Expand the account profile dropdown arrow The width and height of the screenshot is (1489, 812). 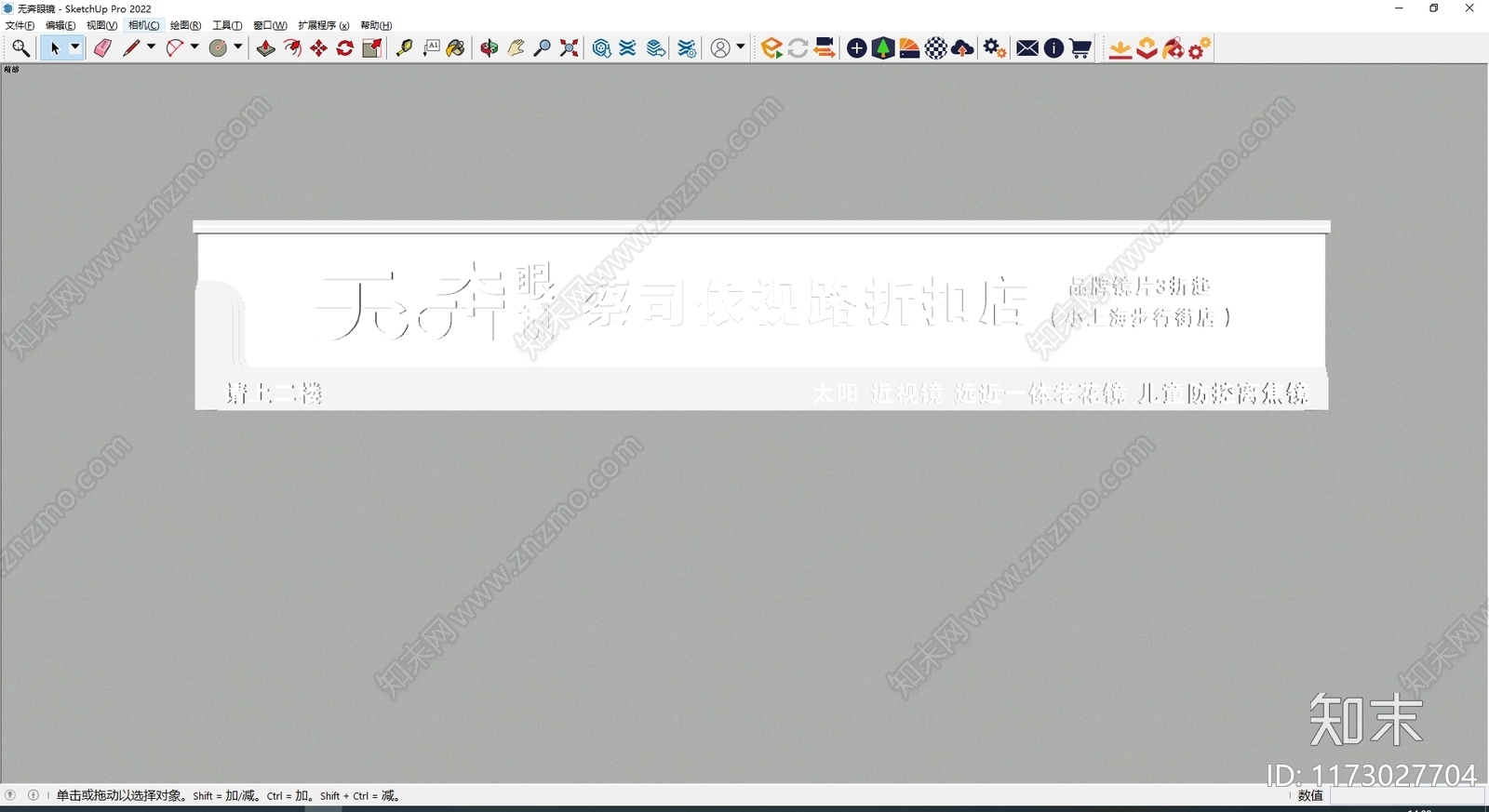tap(741, 47)
